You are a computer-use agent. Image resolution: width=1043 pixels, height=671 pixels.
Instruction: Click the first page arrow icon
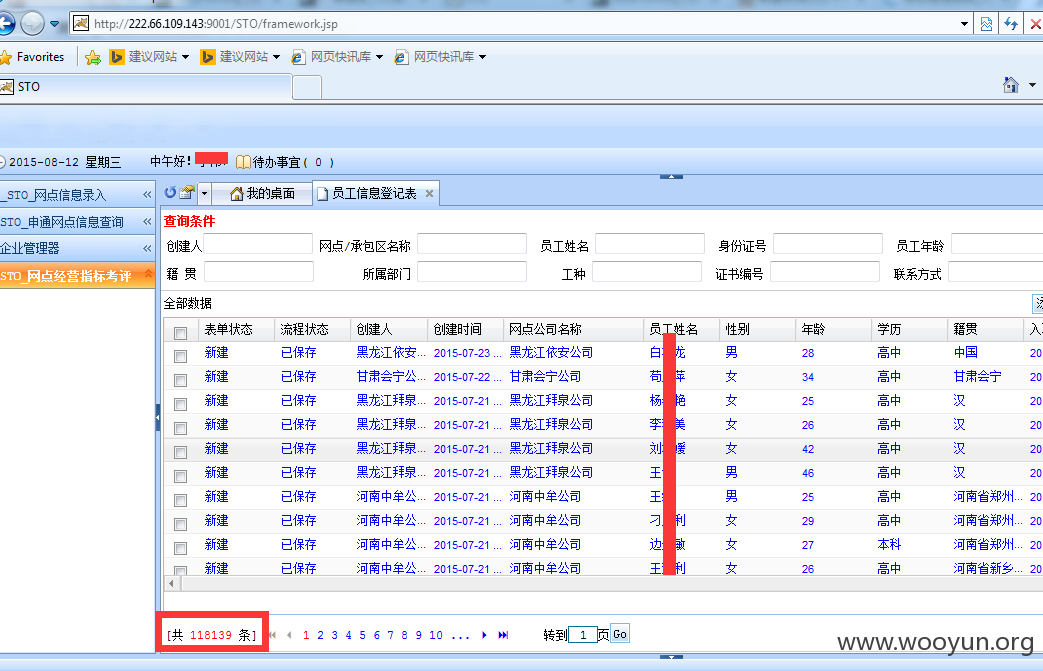[272, 635]
